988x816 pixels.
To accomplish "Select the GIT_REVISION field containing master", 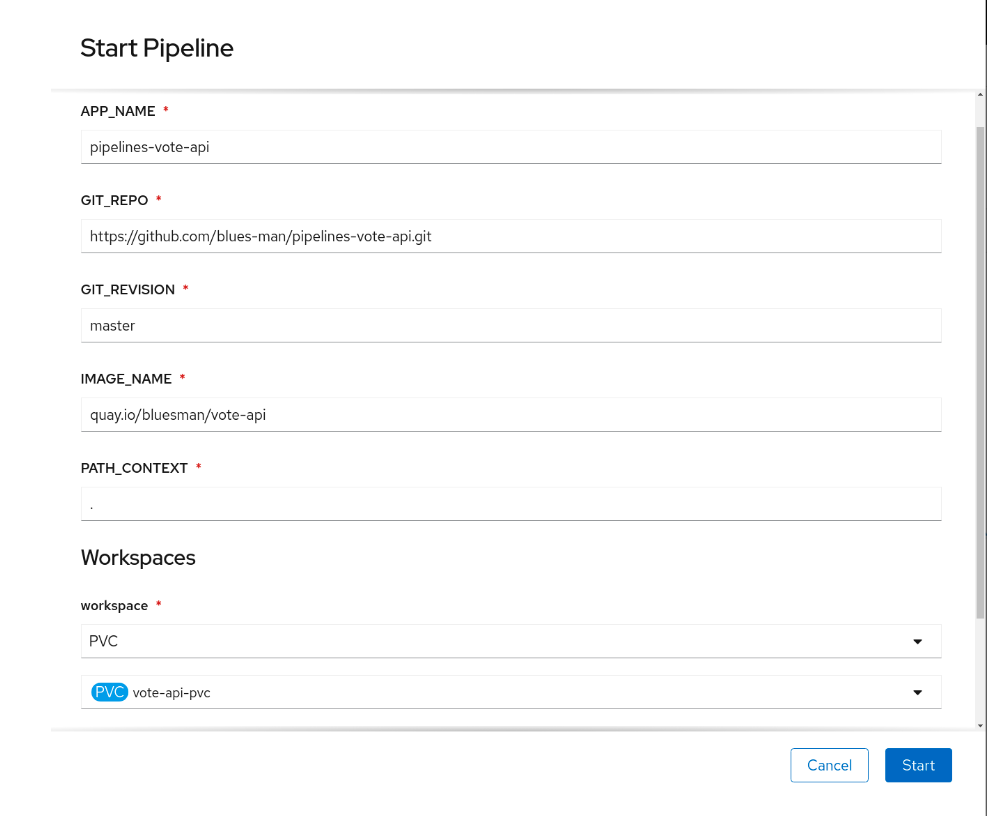I will [510, 325].
